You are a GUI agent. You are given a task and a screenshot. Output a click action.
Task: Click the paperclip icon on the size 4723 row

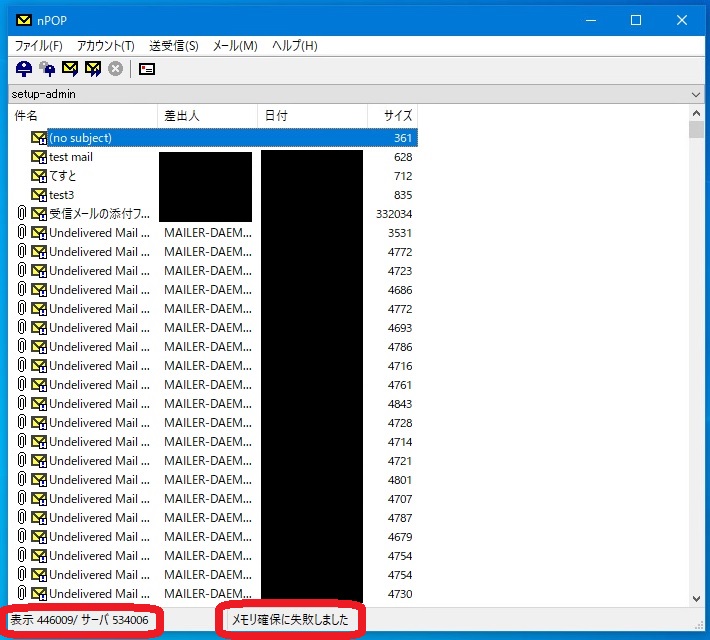21,270
